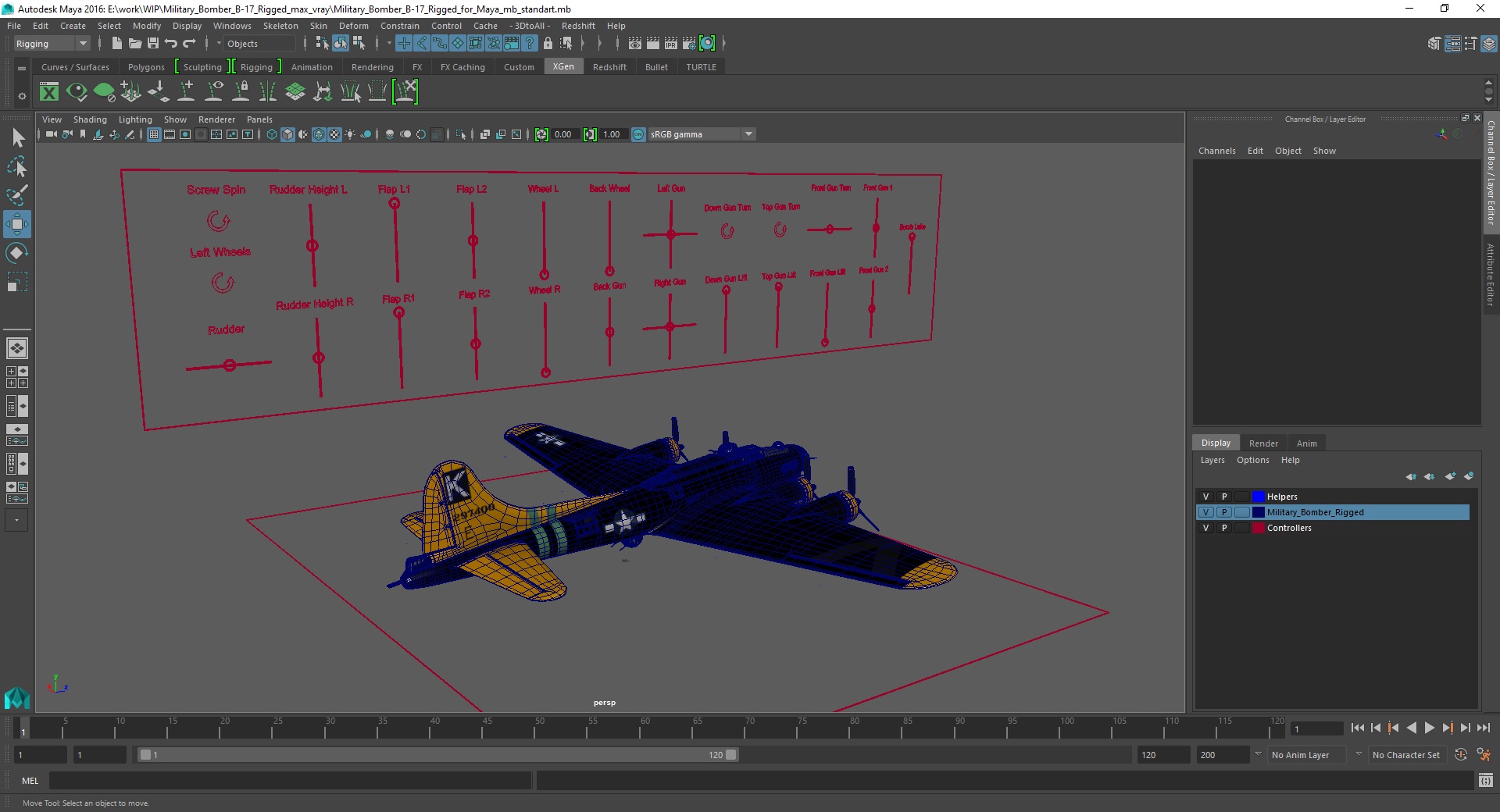Click the XGen preview eye shelf icon
Viewport: 1500px width, 812px height.
[x=77, y=92]
